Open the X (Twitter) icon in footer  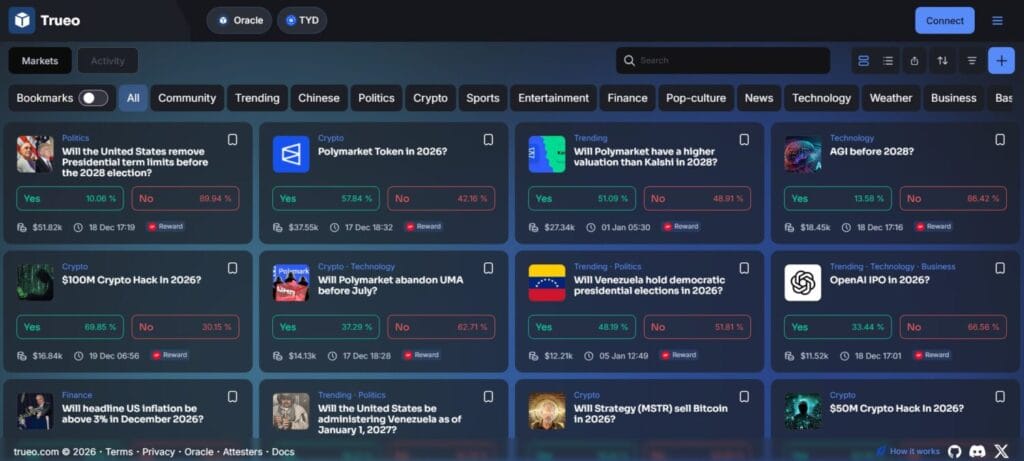point(1001,451)
